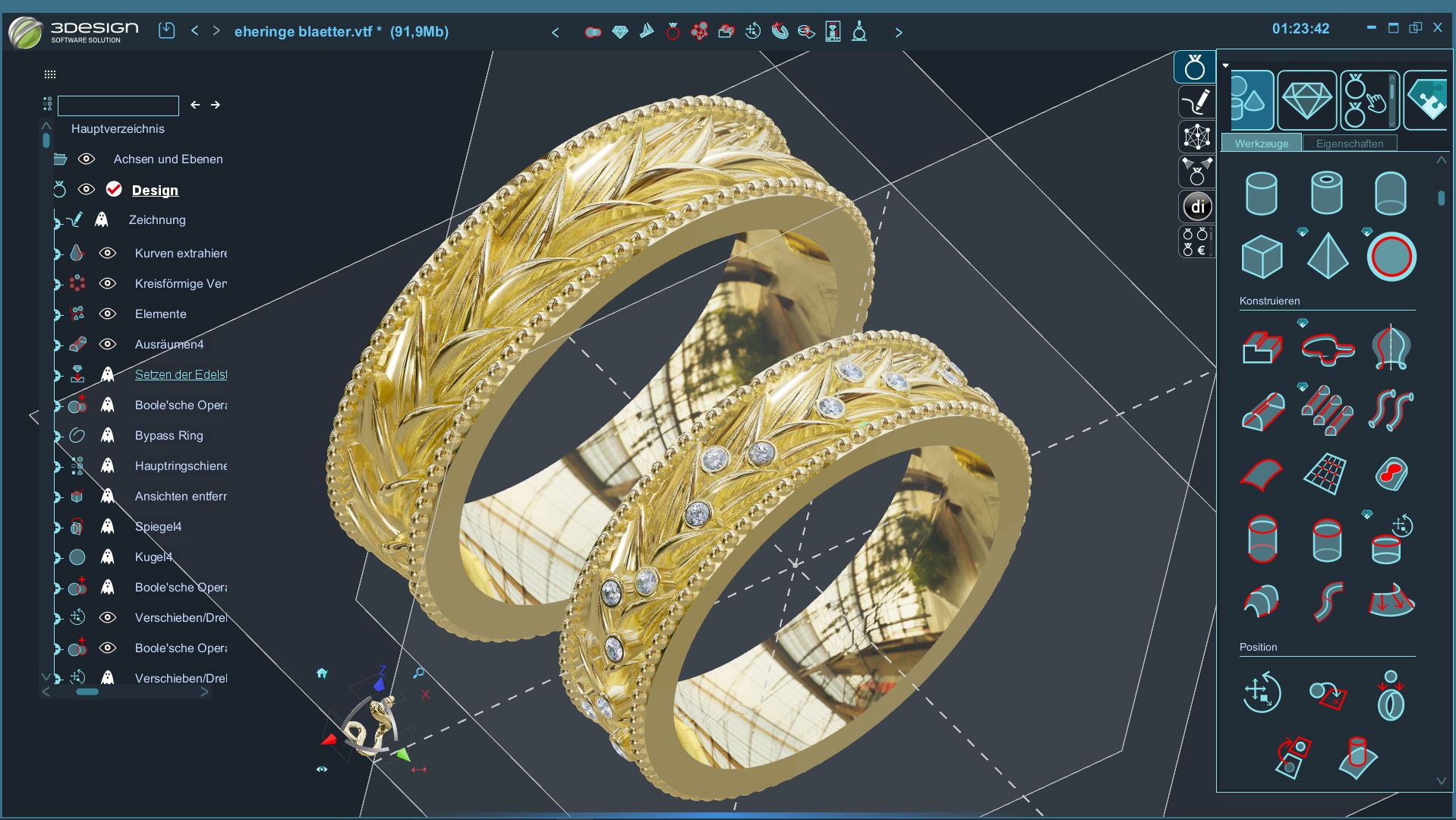Click the tools panel vertical scrollbar thumb

tap(1441, 198)
